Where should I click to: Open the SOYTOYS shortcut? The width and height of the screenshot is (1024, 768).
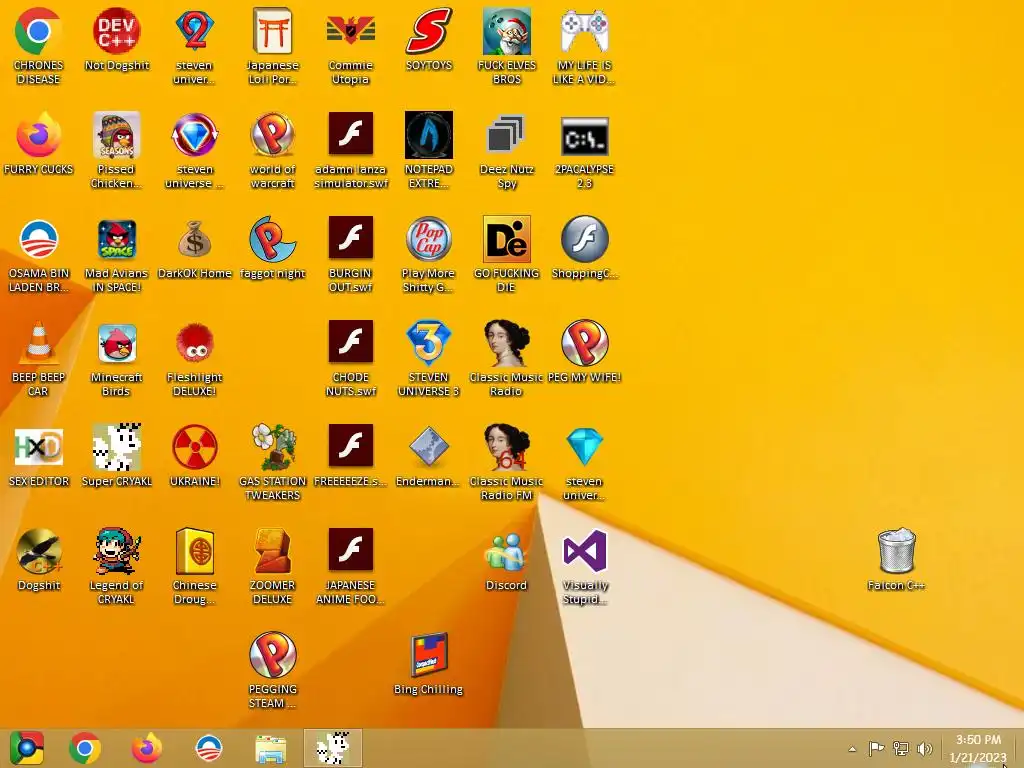[x=428, y=31]
